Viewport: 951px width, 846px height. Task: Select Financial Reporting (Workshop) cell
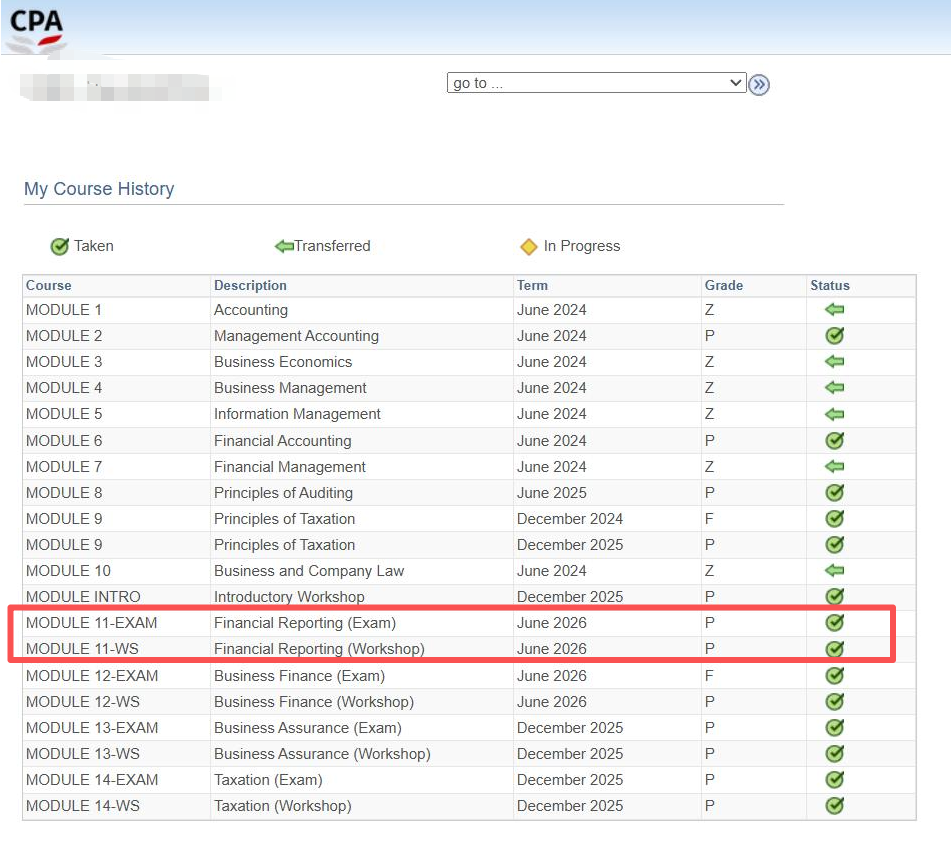[362, 650]
